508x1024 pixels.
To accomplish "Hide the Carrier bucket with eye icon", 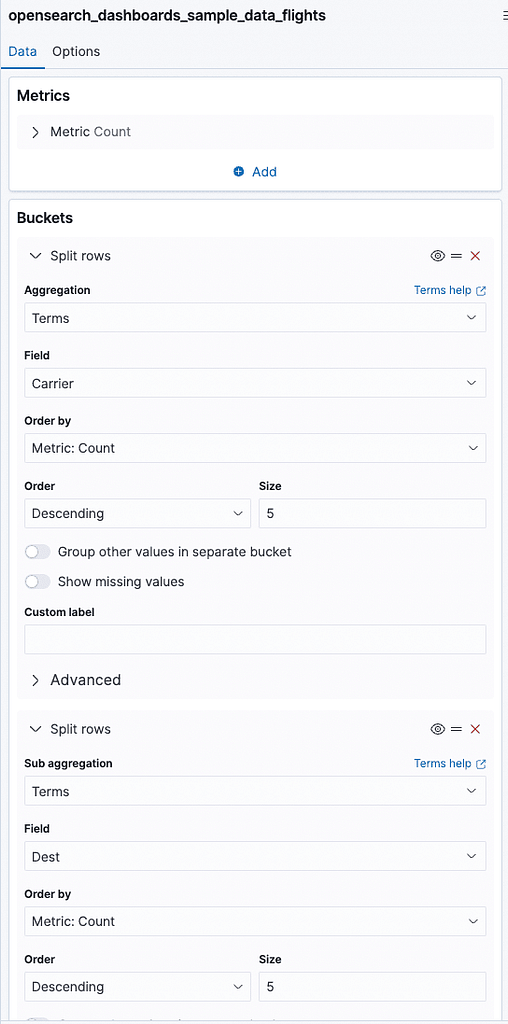I will (437, 256).
